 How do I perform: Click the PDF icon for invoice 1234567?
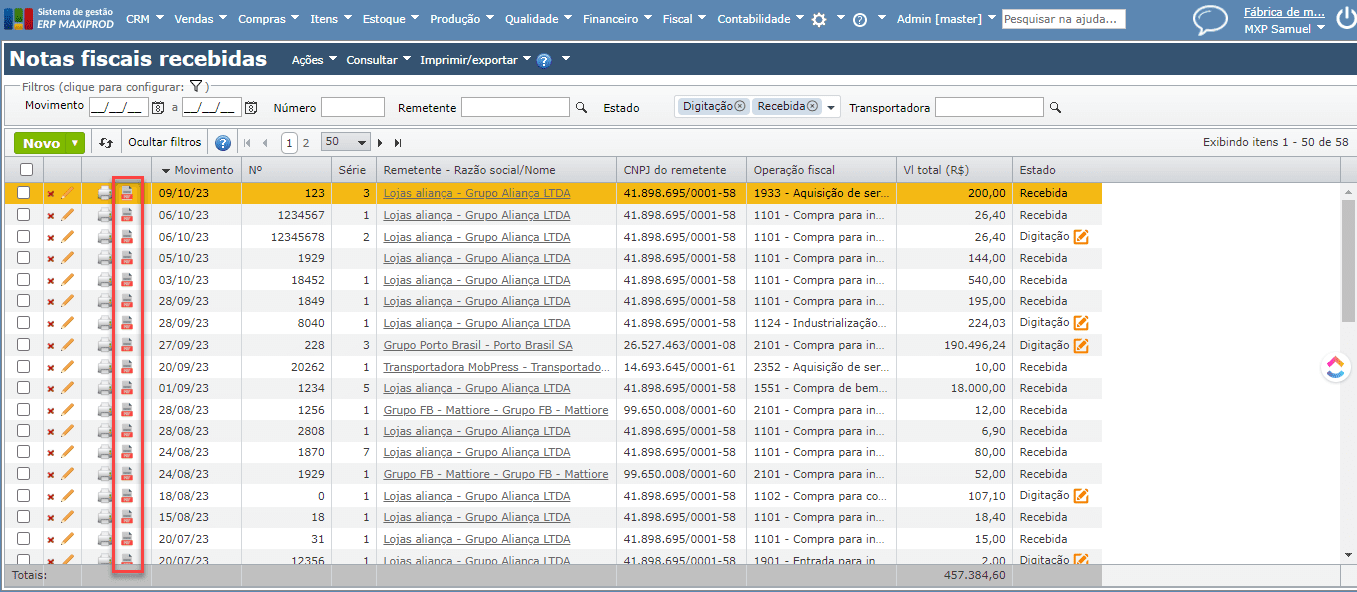[127, 215]
